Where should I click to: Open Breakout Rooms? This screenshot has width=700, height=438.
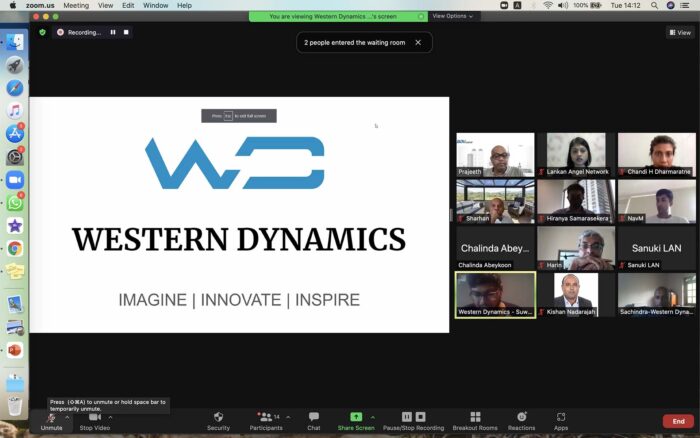pos(475,419)
